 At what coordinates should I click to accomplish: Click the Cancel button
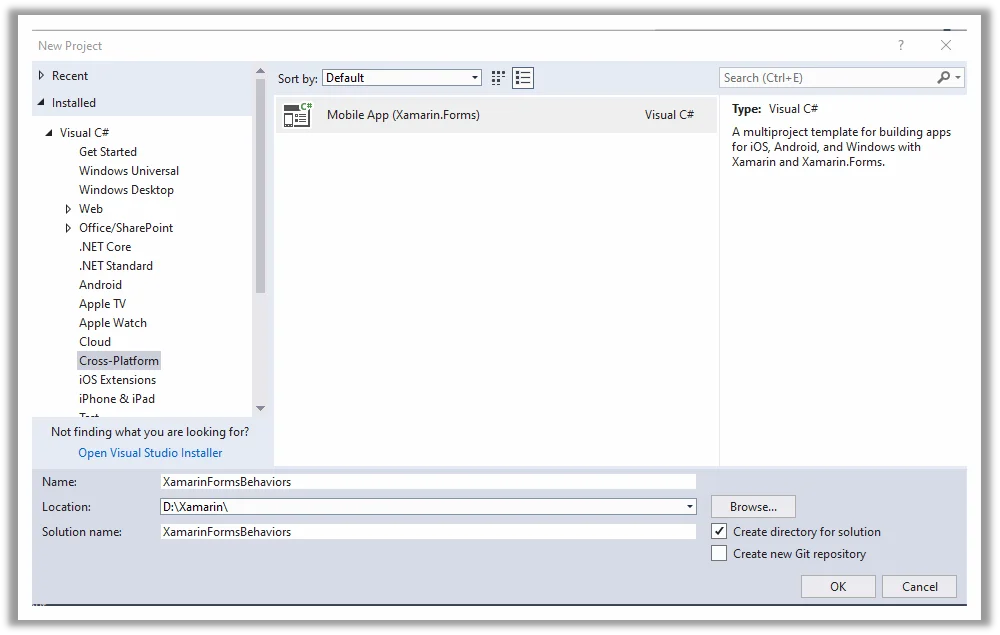point(920,587)
